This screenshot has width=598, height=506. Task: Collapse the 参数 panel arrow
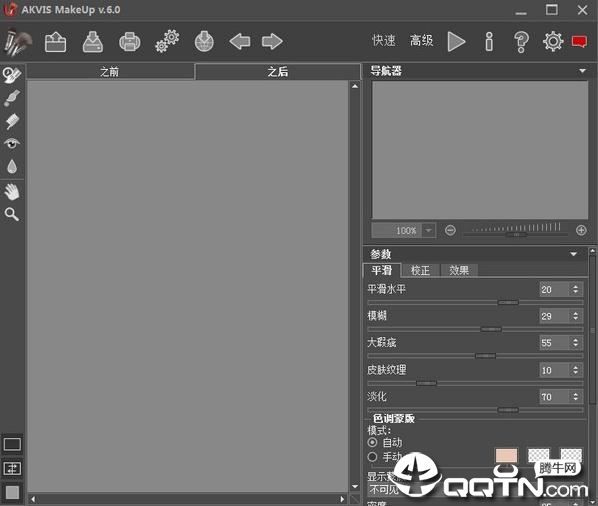point(573,254)
